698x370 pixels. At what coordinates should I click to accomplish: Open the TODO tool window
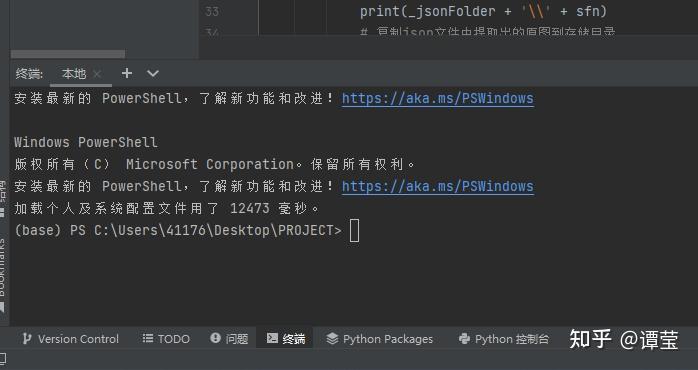tap(166, 339)
